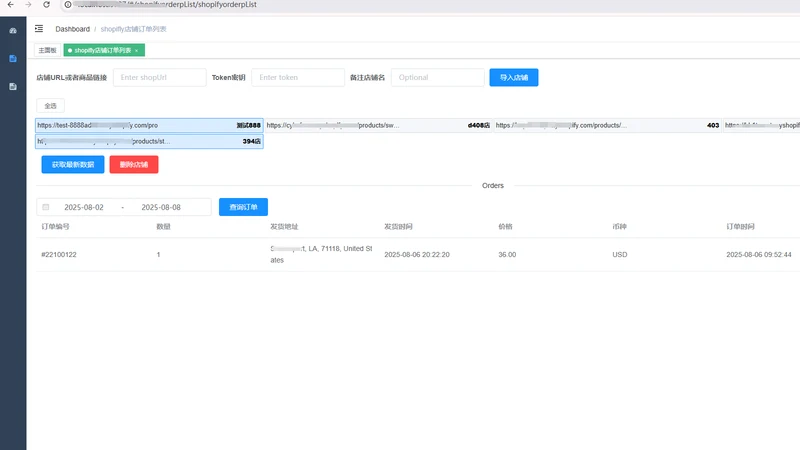This screenshot has width=800, height=450.
Task: Reload the page in the browser
Action: coord(46,5)
